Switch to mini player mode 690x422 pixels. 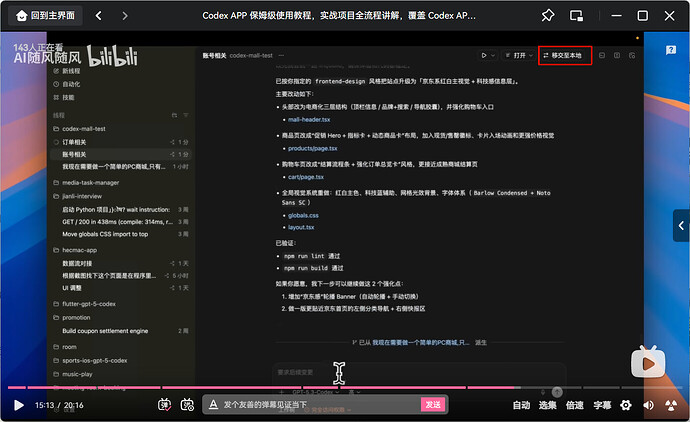point(576,16)
